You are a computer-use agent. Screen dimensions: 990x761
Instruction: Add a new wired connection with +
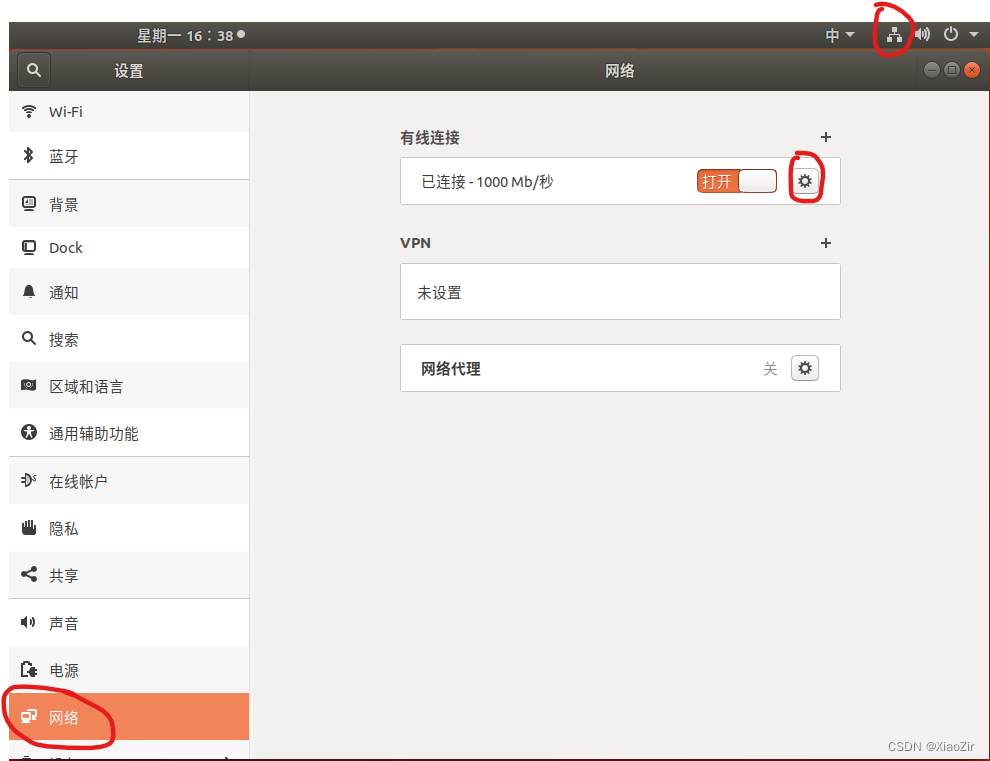(x=826, y=137)
